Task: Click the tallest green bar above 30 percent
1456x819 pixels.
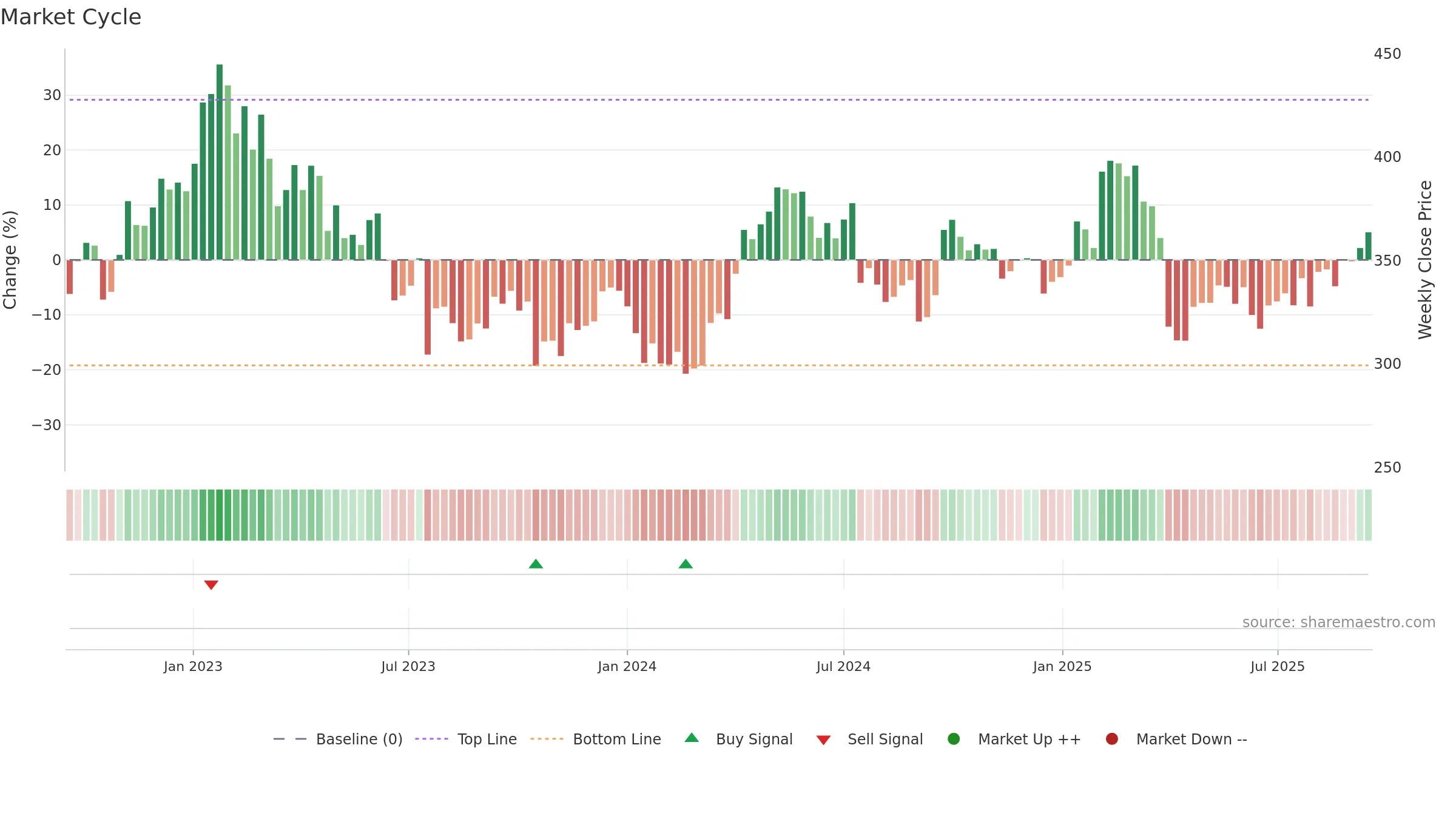Action: 220,162
